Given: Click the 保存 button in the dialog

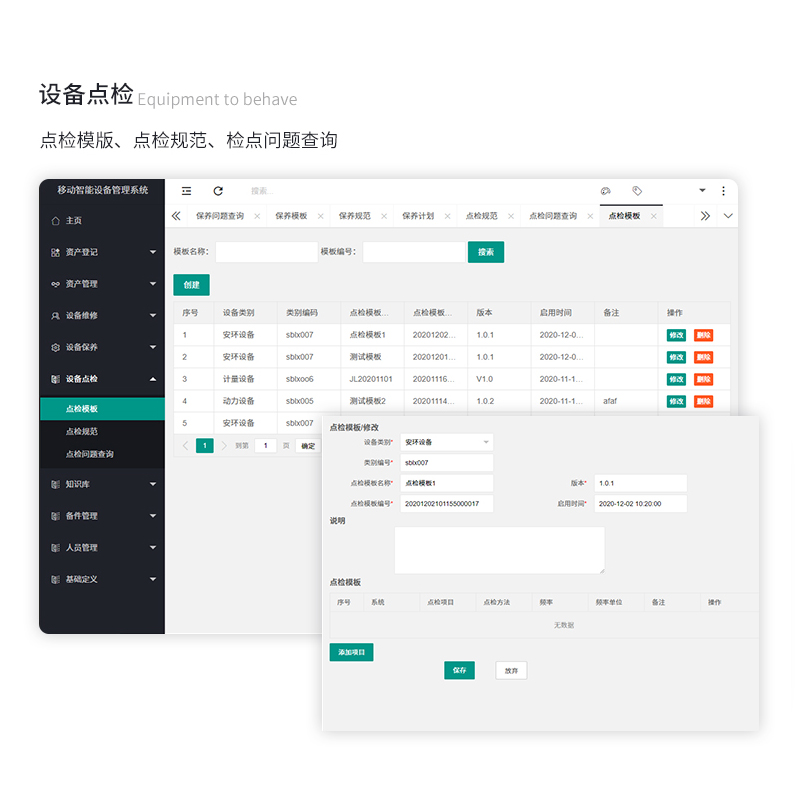Looking at the screenshot, I should [x=459, y=670].
